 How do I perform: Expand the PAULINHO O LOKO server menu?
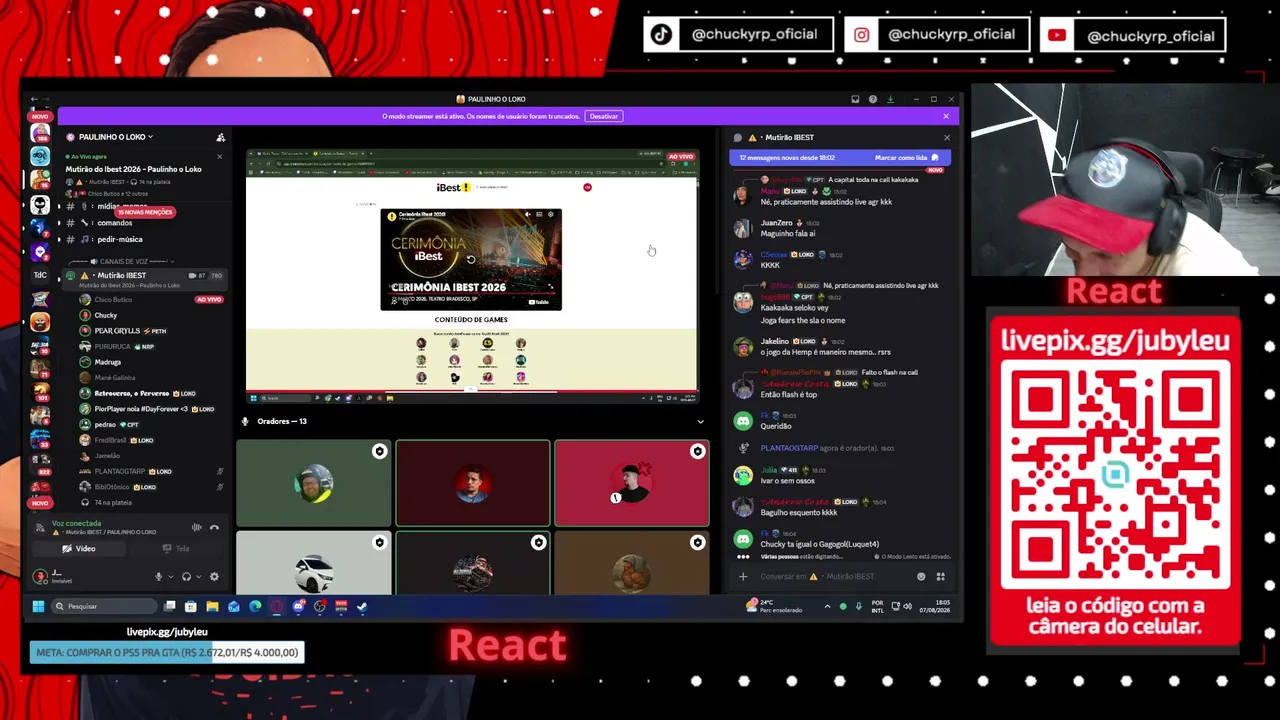[x=115, y=137]
